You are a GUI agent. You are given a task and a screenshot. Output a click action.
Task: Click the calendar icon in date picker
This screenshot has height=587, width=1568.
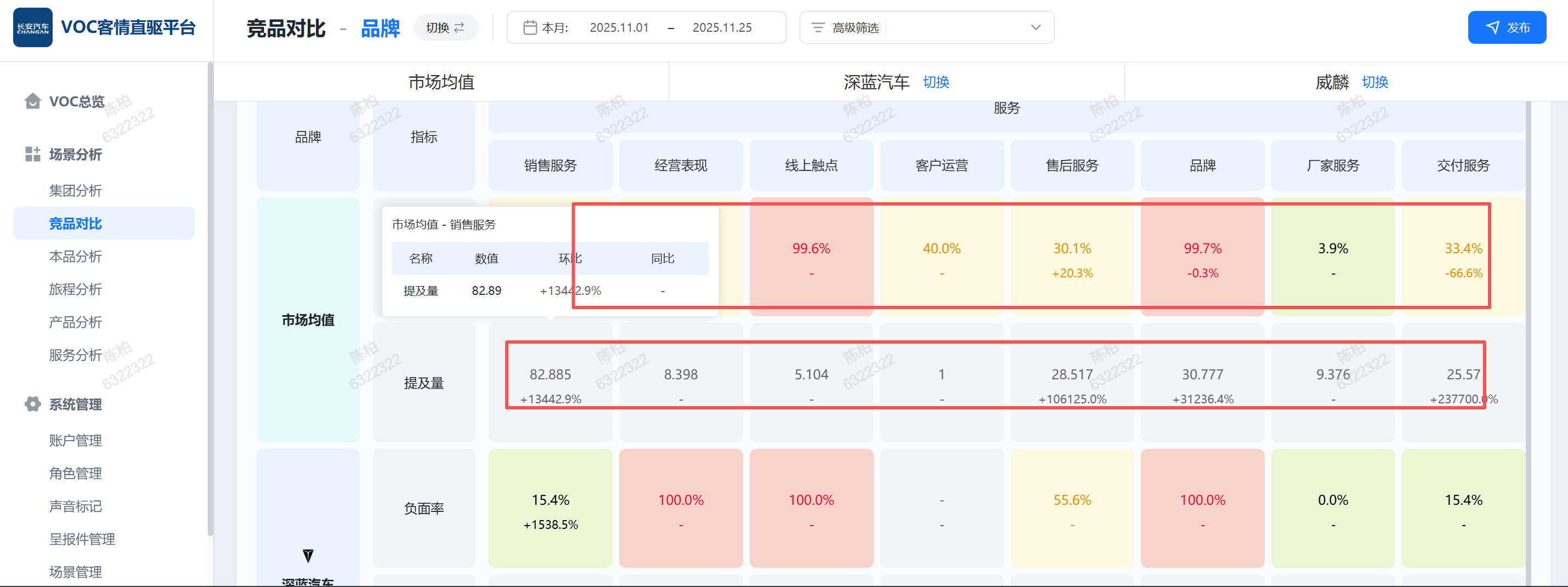[530, 27]
